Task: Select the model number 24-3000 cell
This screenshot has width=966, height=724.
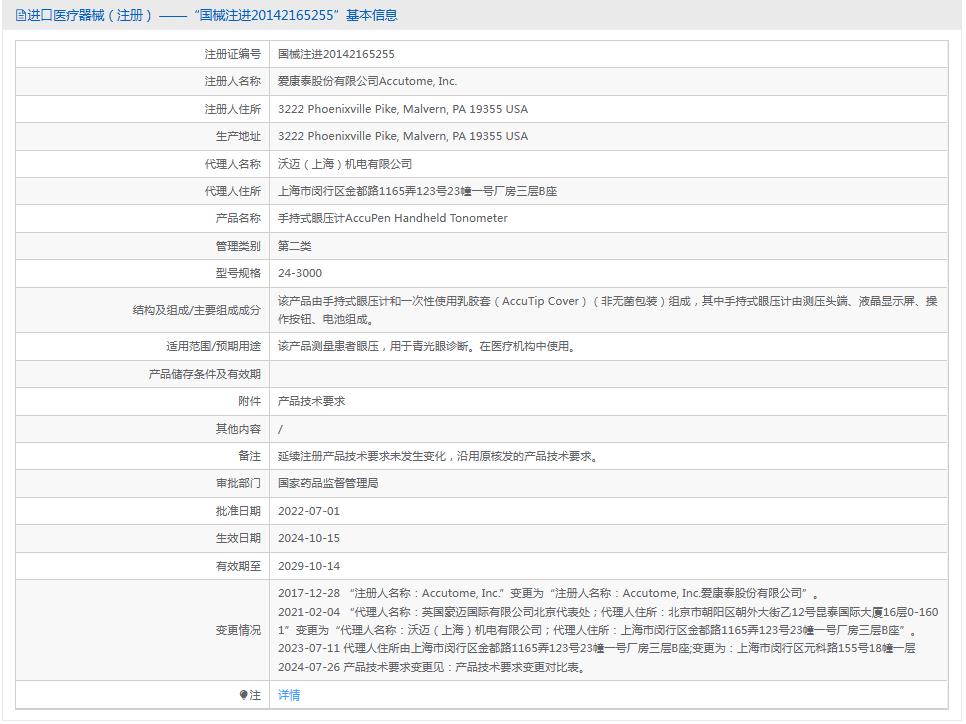Action: (298, 272)
